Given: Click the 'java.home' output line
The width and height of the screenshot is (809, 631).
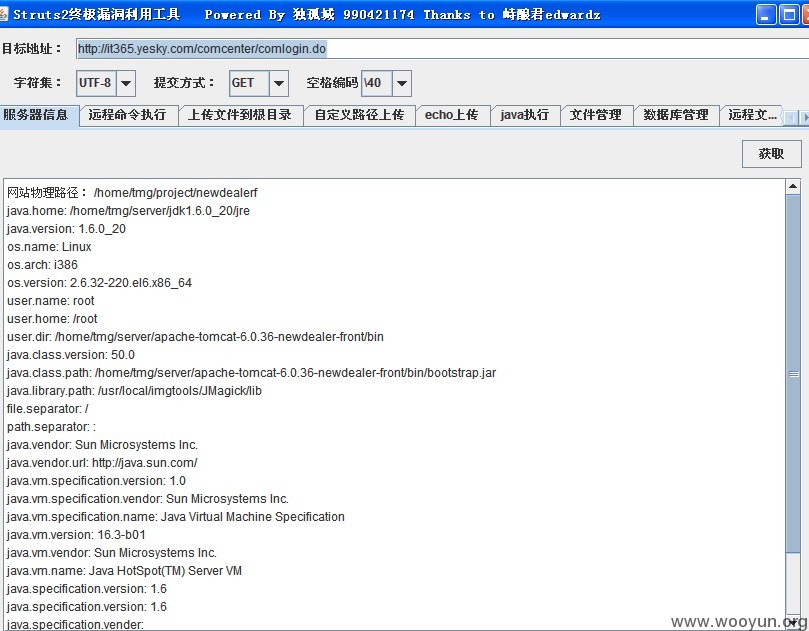Looking at the screenshot, I should click(x=128, y=211).
